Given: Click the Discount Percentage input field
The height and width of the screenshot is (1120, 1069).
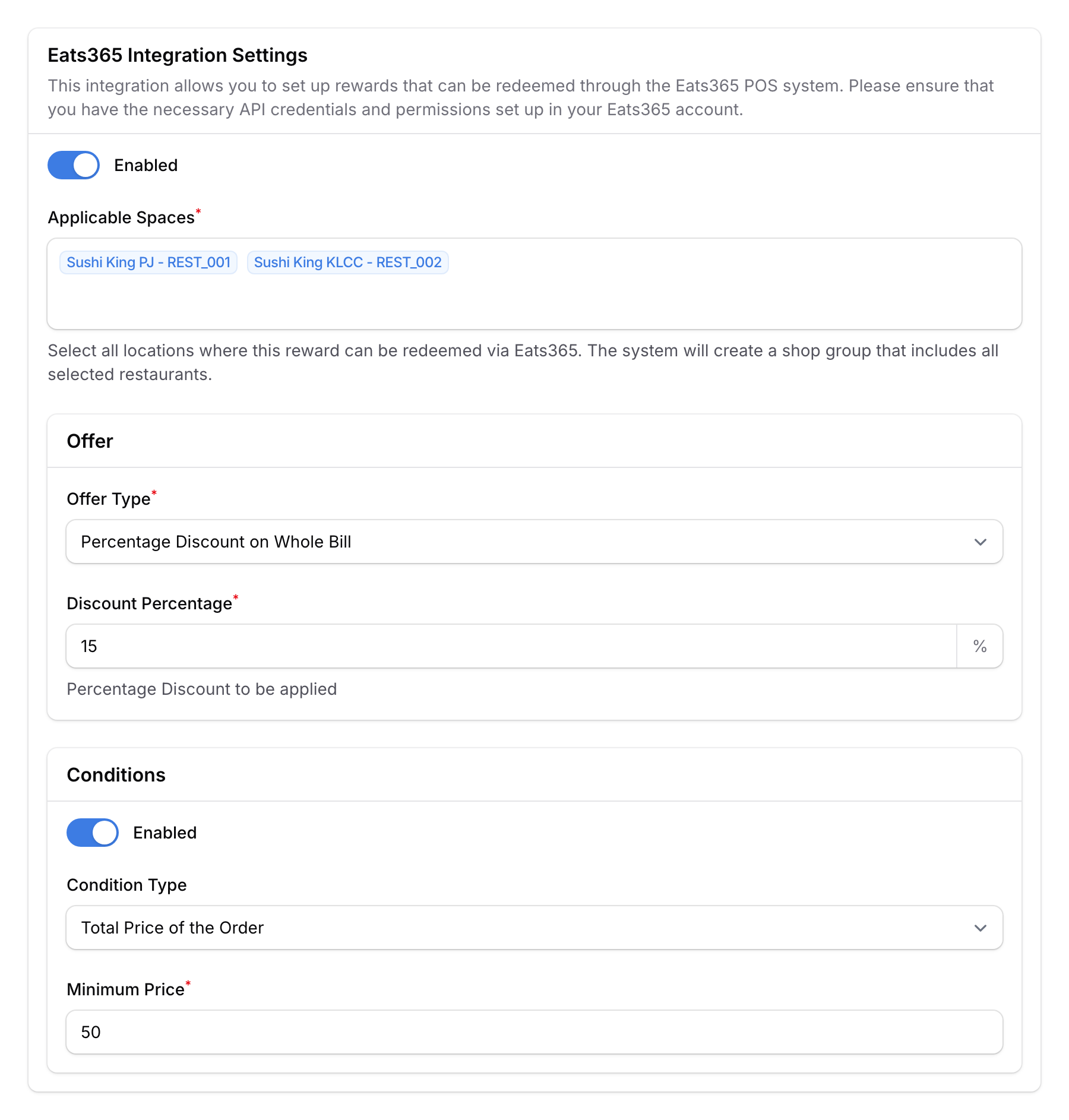Looking at the screenshot, I should [511, 646].
